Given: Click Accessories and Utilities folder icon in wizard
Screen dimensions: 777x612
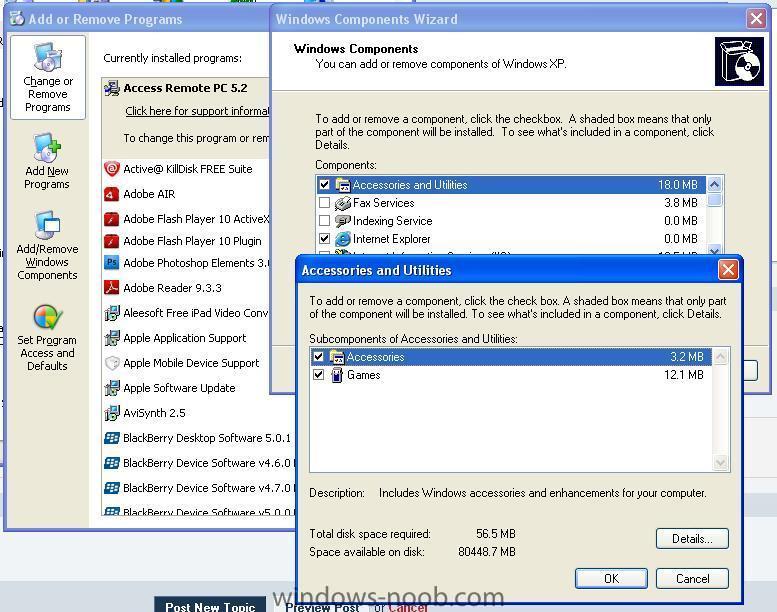Looking at the screenshot, I should 342,185.
